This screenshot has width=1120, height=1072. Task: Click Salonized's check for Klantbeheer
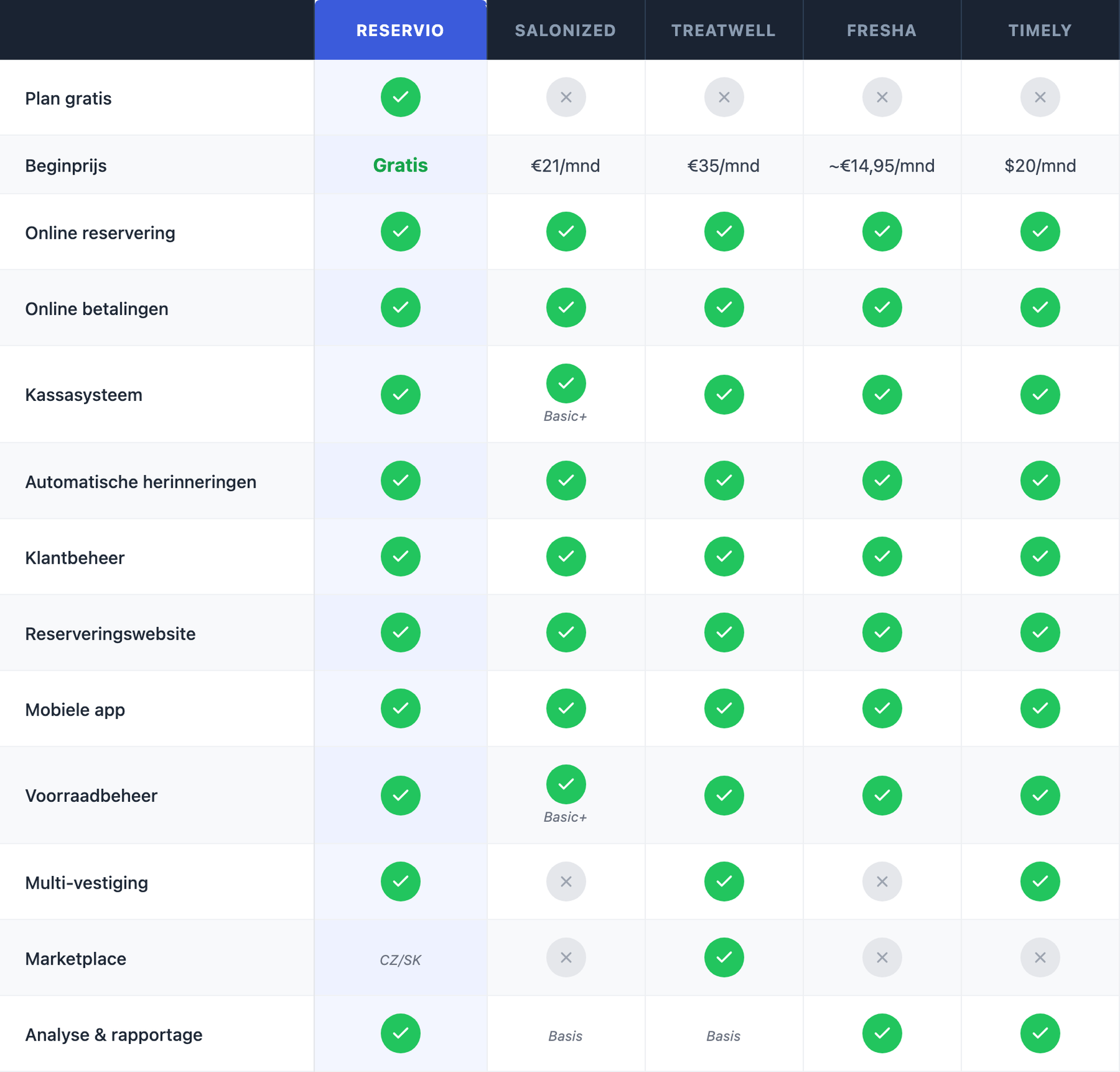coord(566,556)
